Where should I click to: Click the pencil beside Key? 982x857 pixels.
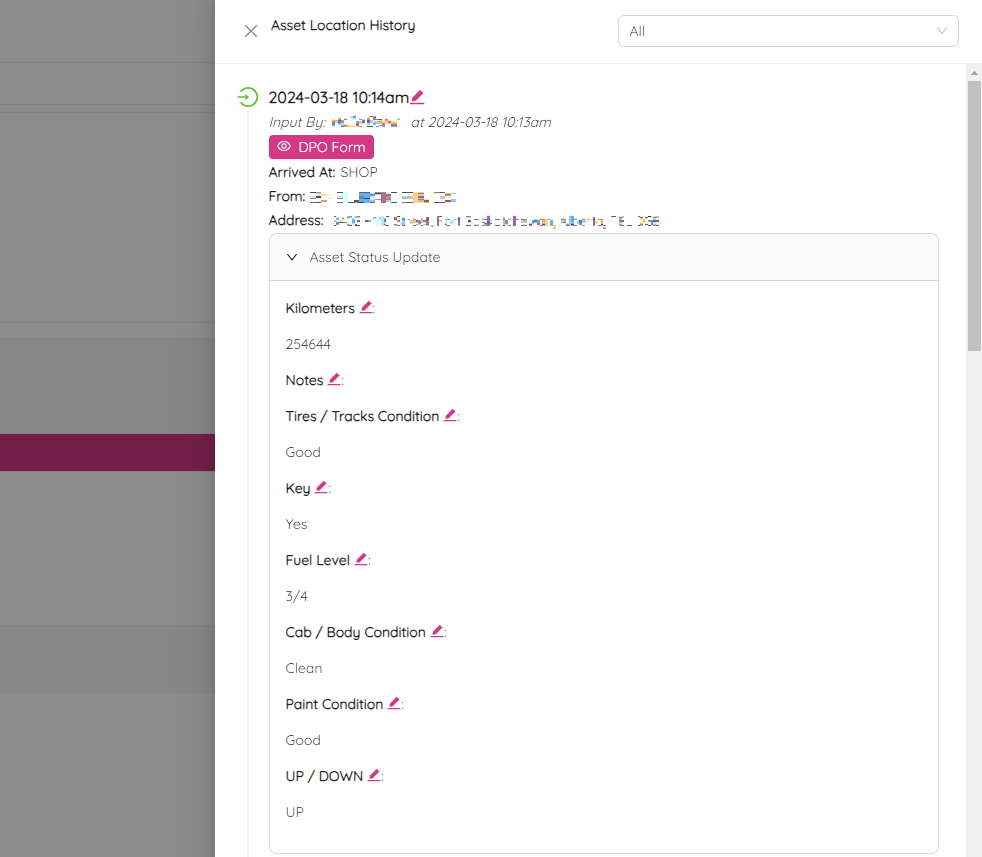[321, 488]
